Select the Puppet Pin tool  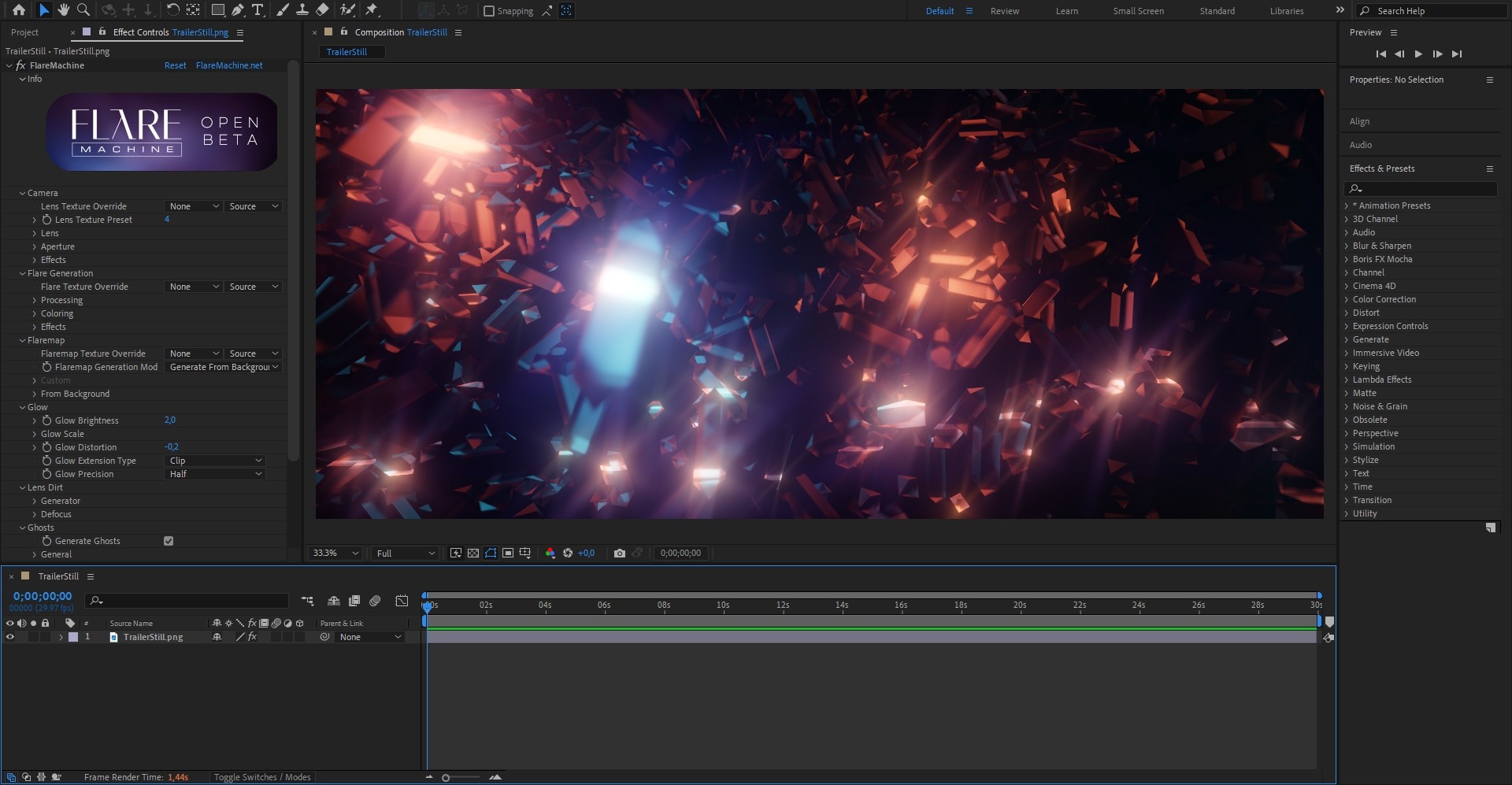coord(372,10)
